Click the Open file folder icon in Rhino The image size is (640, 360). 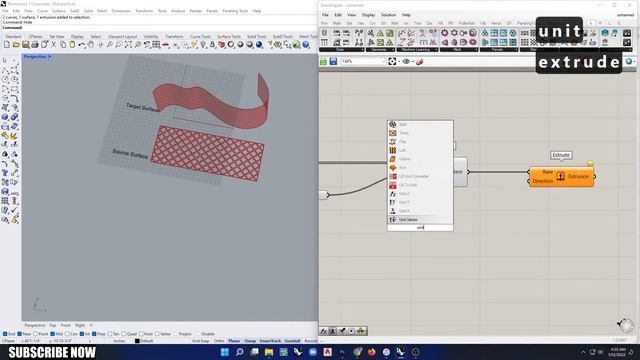16,44
